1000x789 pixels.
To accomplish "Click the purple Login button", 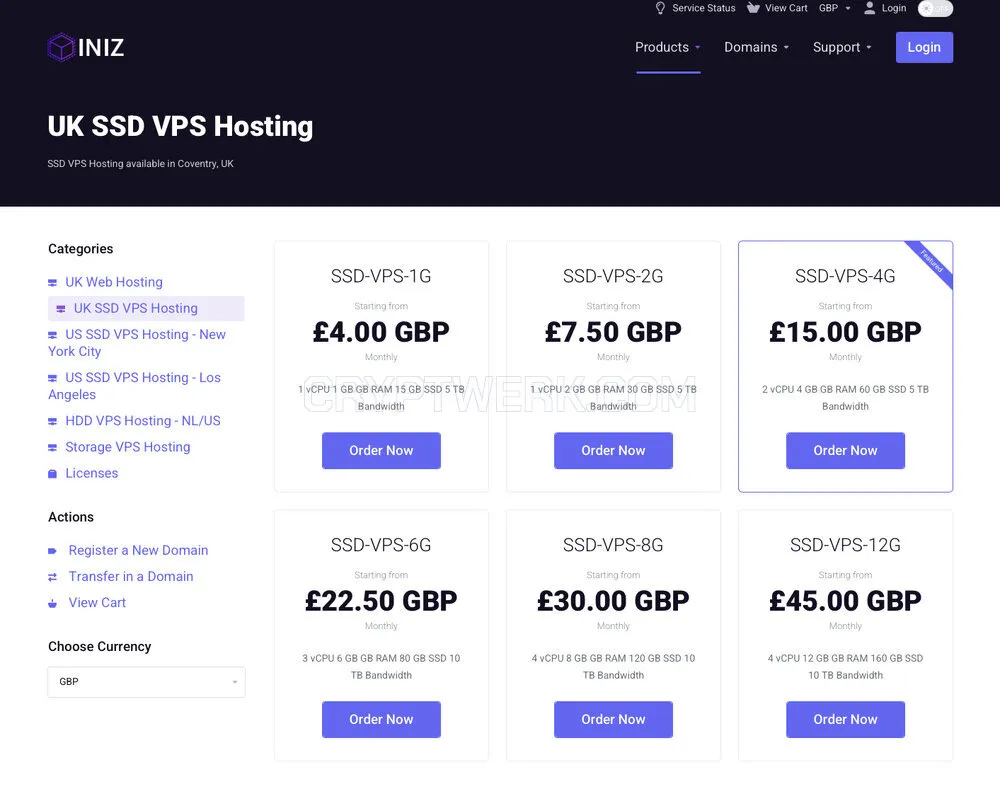I will click(x=924, y=47).
